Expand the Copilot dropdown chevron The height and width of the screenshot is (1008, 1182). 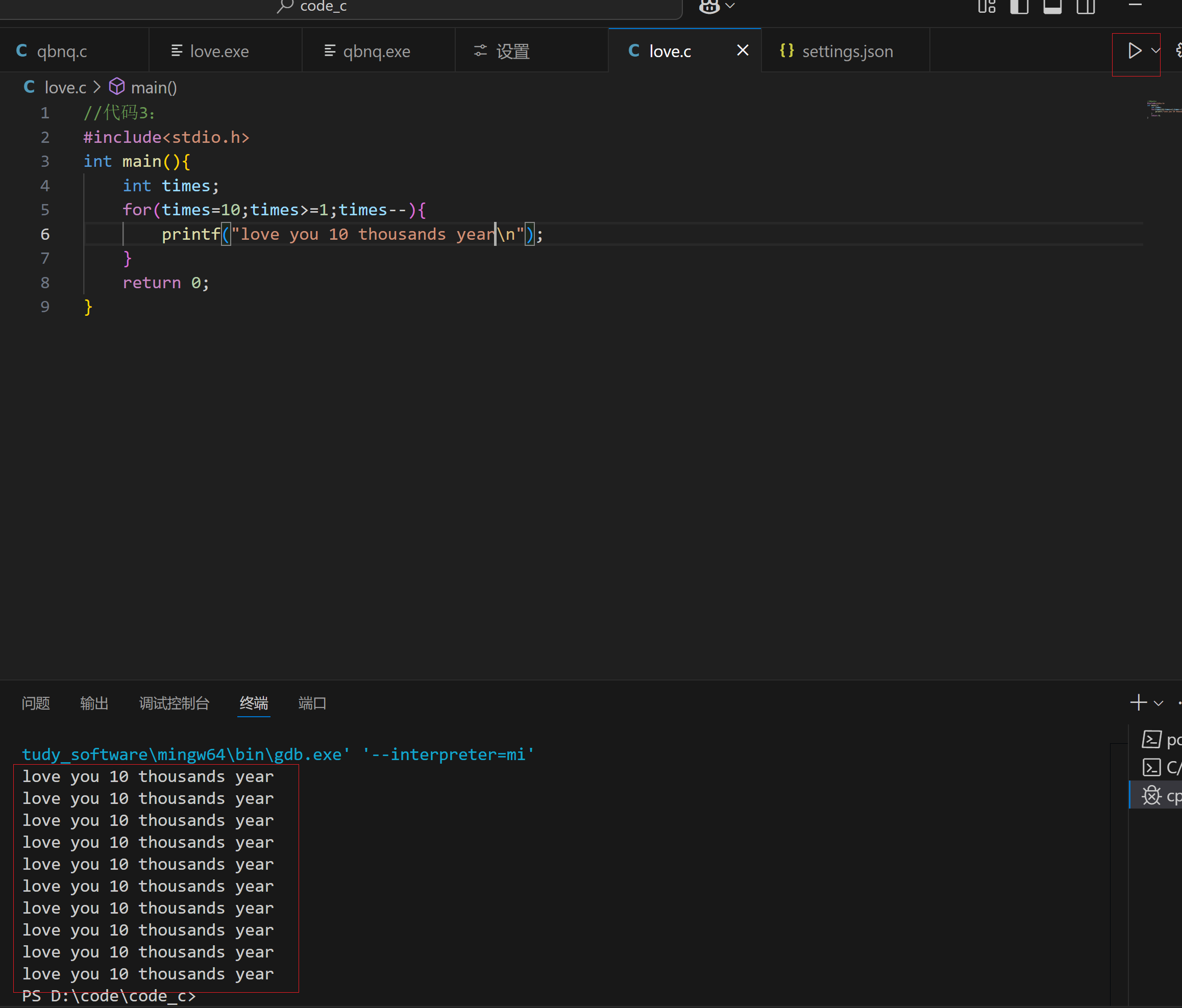tap(730, 6)
